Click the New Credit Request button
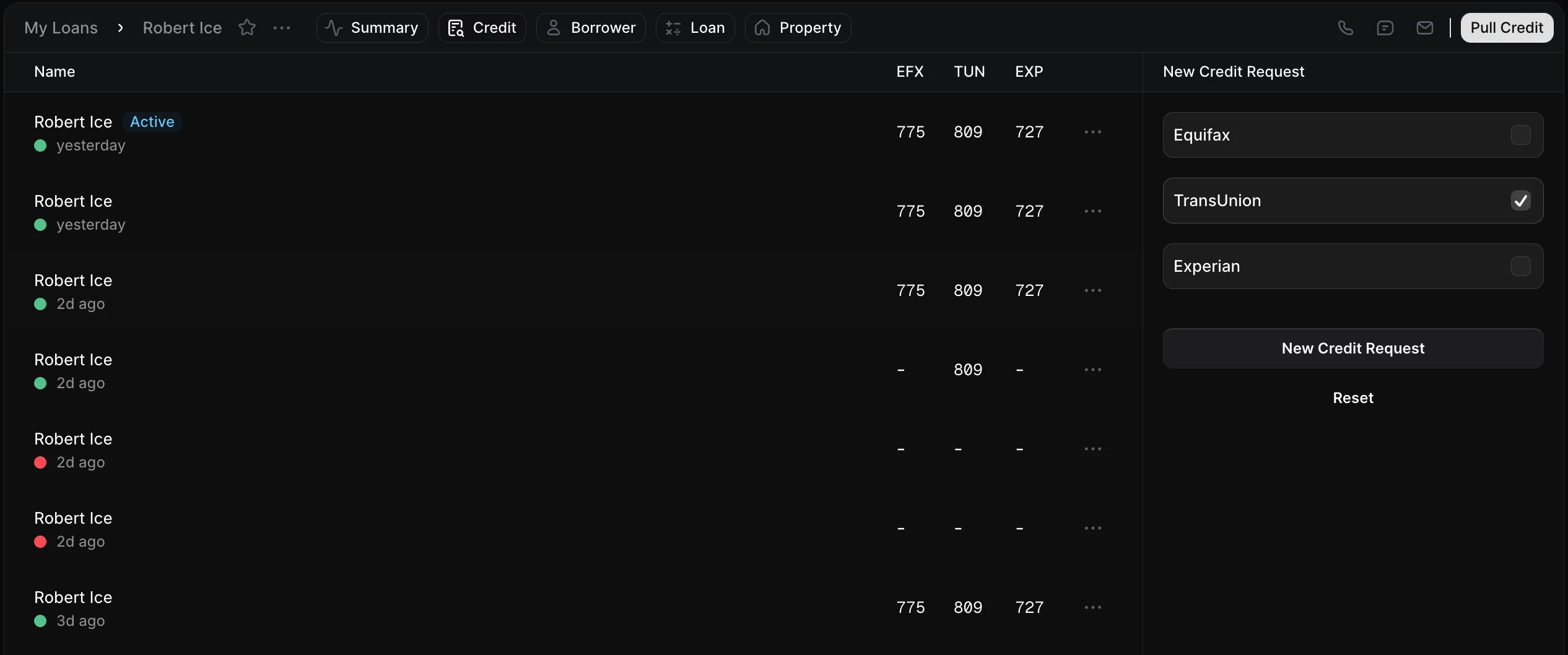Viewport: 1568px width, 655px height. point(1352,348)
